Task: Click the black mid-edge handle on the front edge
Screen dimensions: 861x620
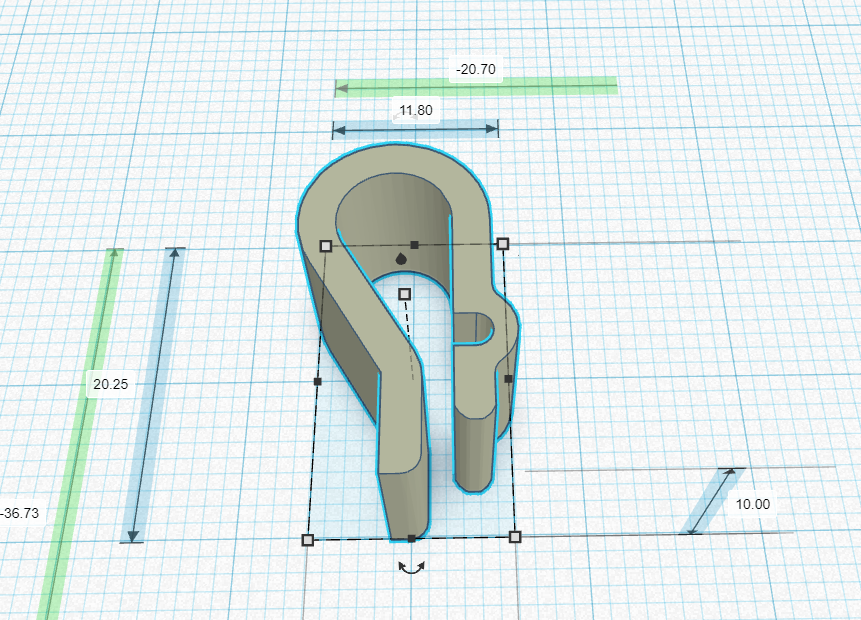Action: [412, 539]
